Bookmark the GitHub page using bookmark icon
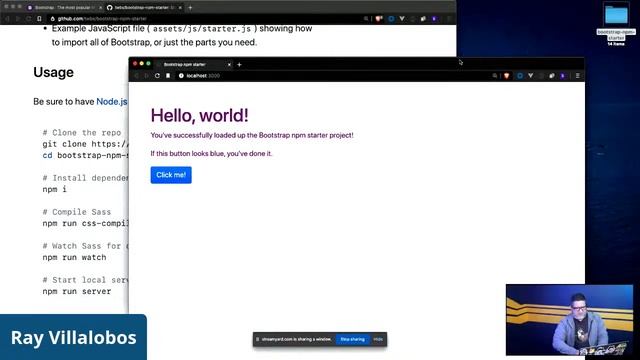Image resolution: width=640 pixels, height=360 pixels. point(39,19)
